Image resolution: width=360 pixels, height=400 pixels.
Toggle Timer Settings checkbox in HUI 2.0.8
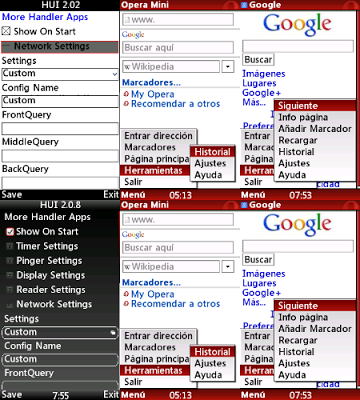pos(10,246)
